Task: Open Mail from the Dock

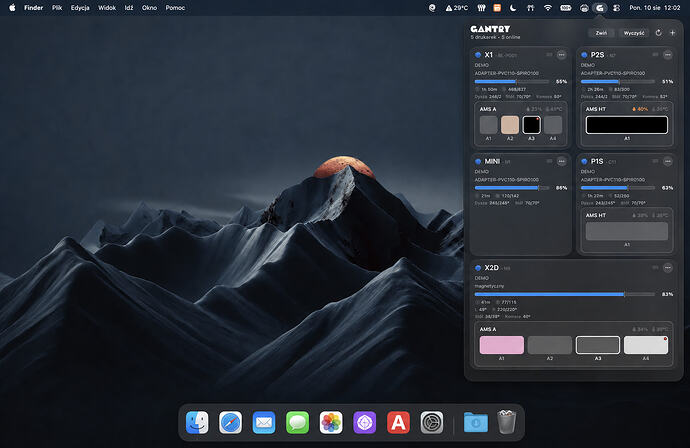Action: click(x=264, y=422)
